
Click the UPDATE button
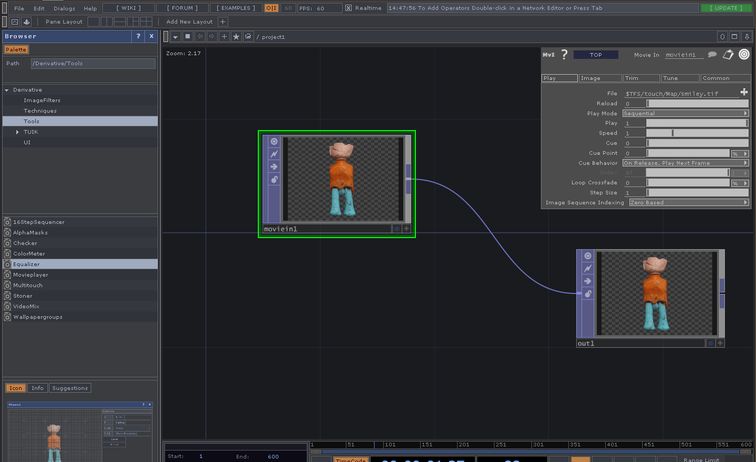[727, 8]
